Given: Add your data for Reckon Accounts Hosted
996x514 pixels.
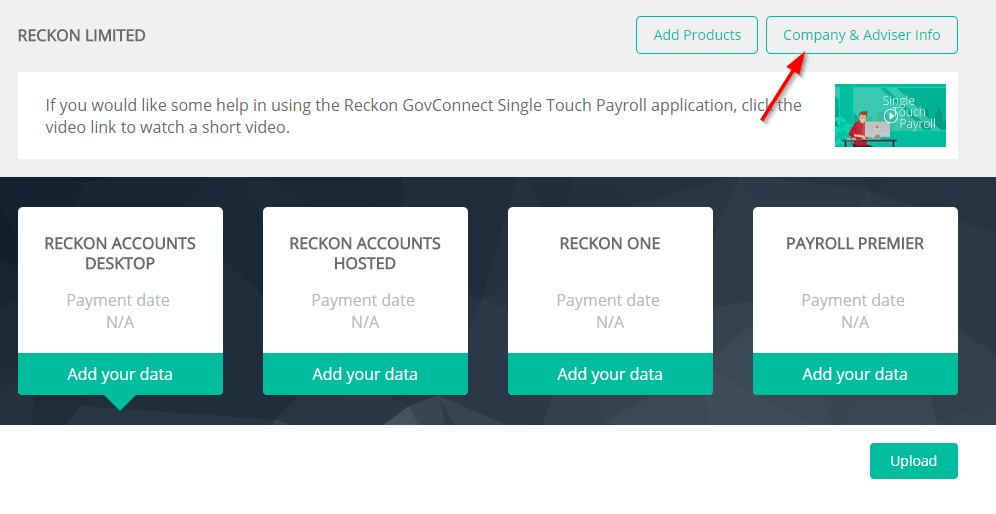Looking at the screenshot, I should [365, 374].
